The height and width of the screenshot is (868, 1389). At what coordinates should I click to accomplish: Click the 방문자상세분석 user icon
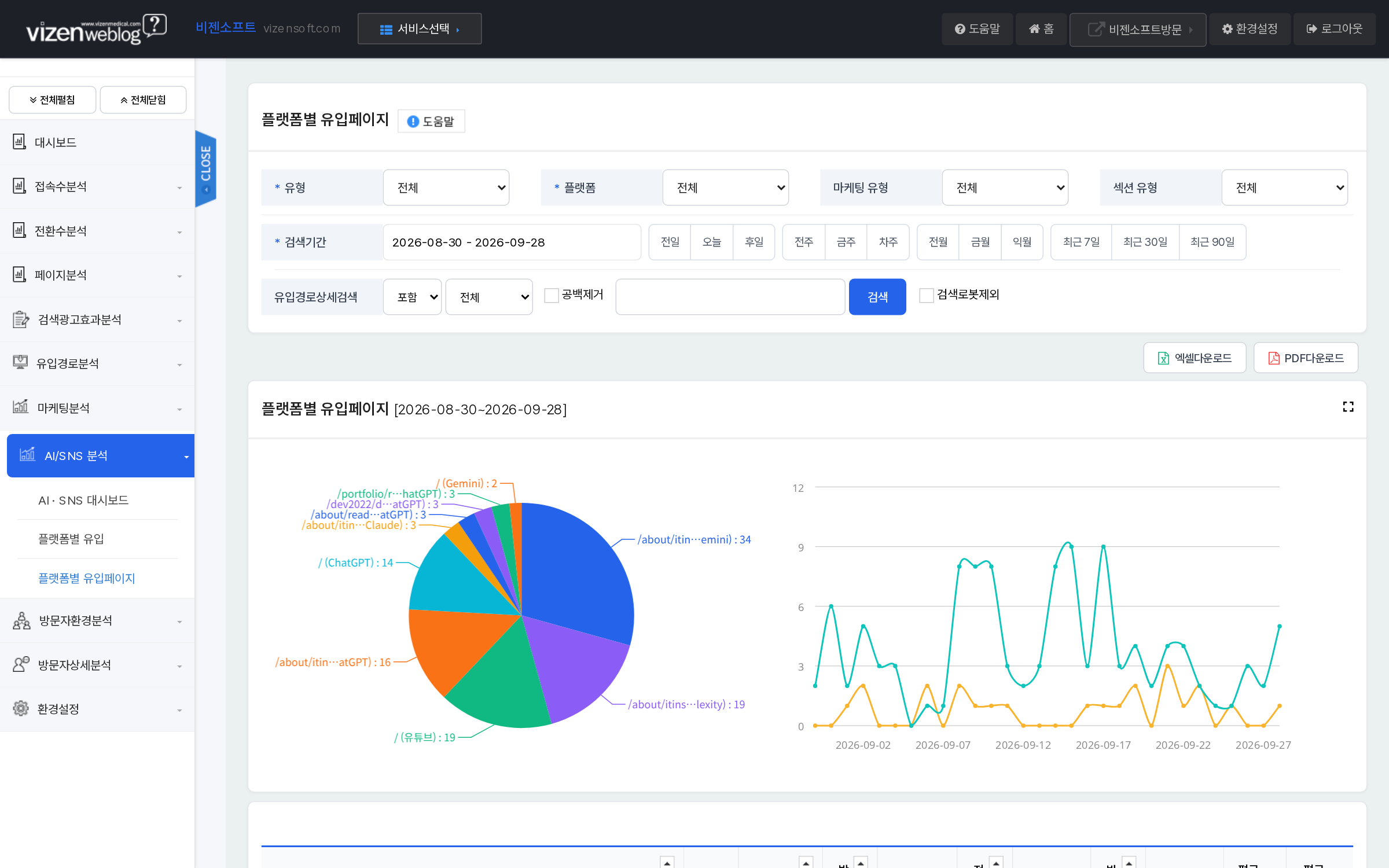click(21, 664)
